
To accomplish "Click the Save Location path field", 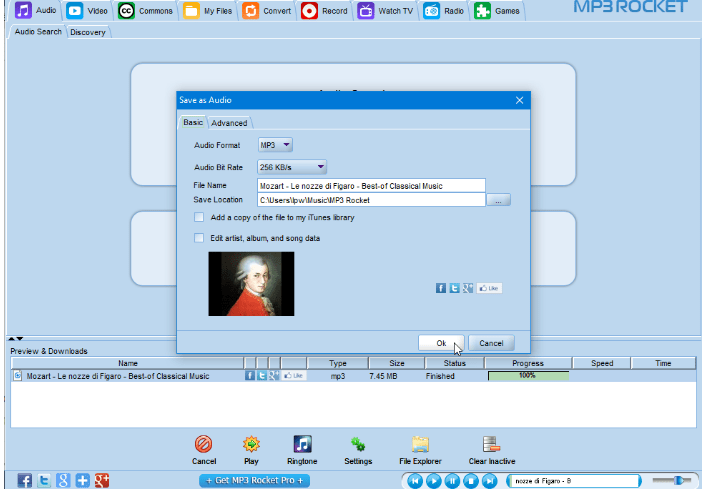I will (371, 200).
